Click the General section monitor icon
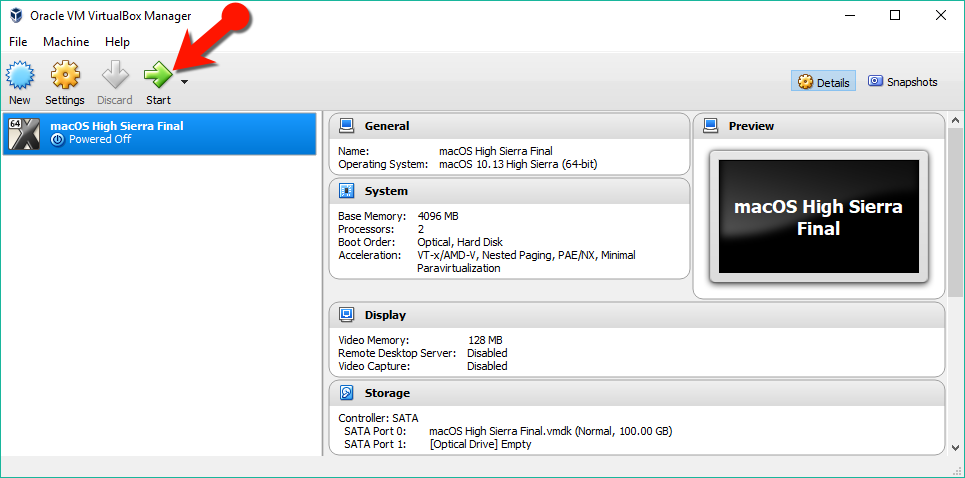This screenshot has height=478, width=965. tap(347, 126)
